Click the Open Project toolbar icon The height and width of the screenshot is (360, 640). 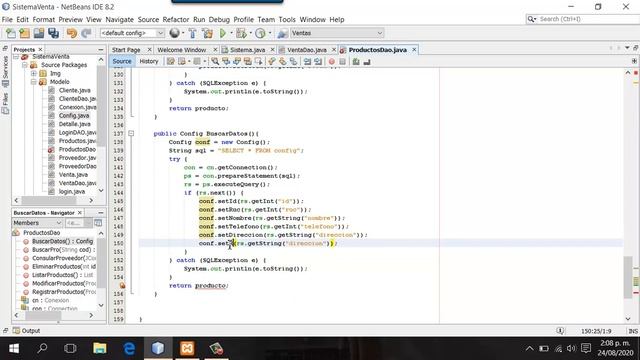point(39,33)
